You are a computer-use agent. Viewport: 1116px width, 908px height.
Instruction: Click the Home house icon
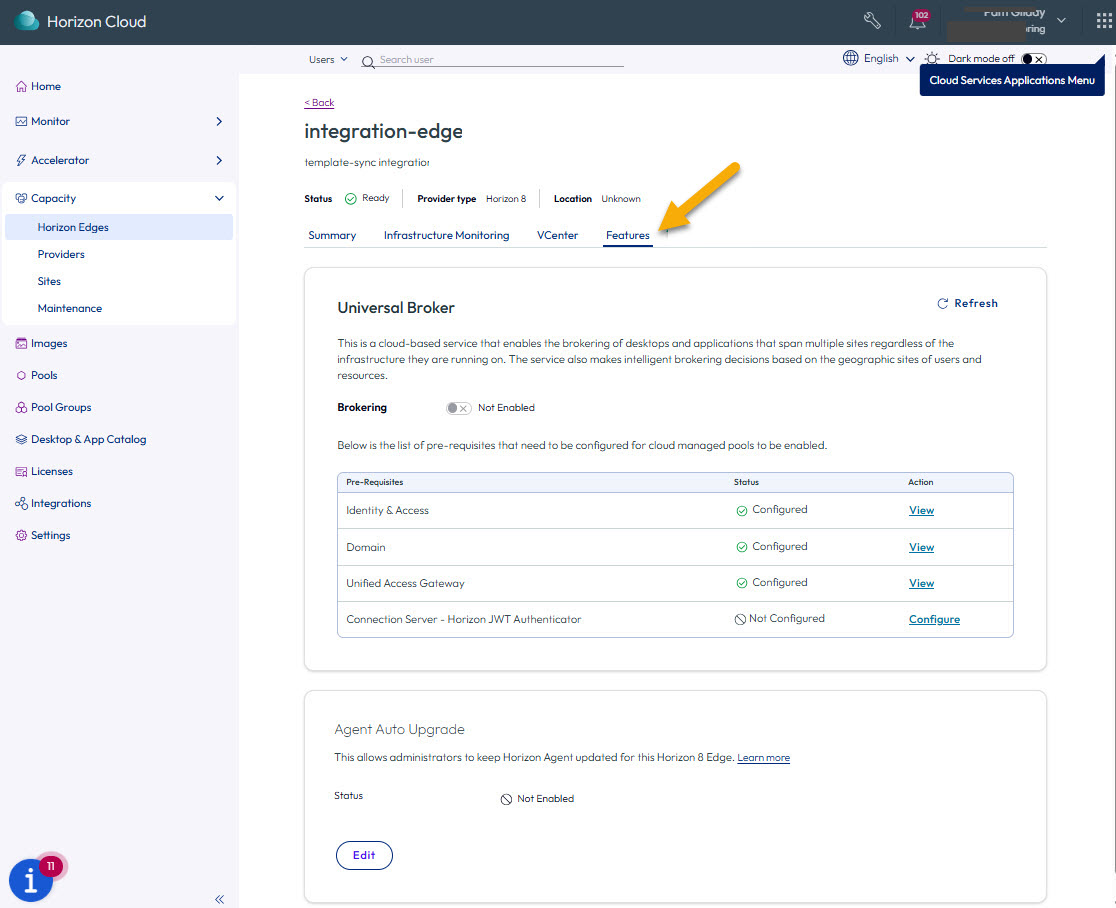21,87
